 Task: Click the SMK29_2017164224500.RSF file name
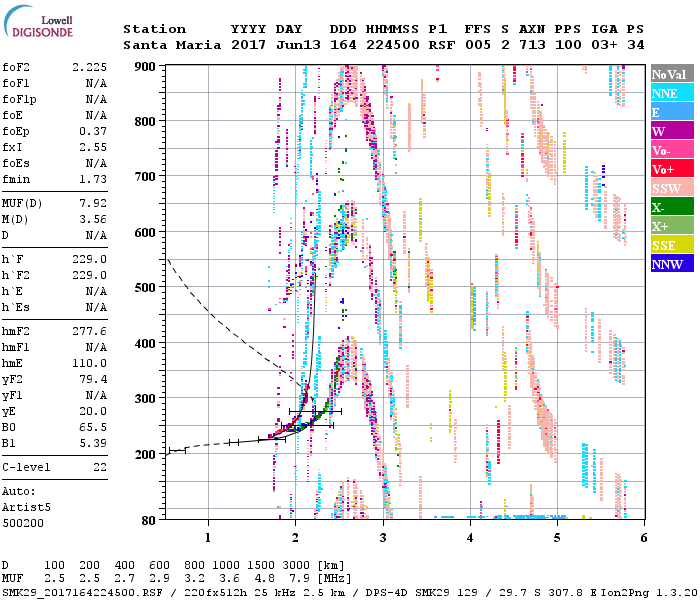coord(82,592)
